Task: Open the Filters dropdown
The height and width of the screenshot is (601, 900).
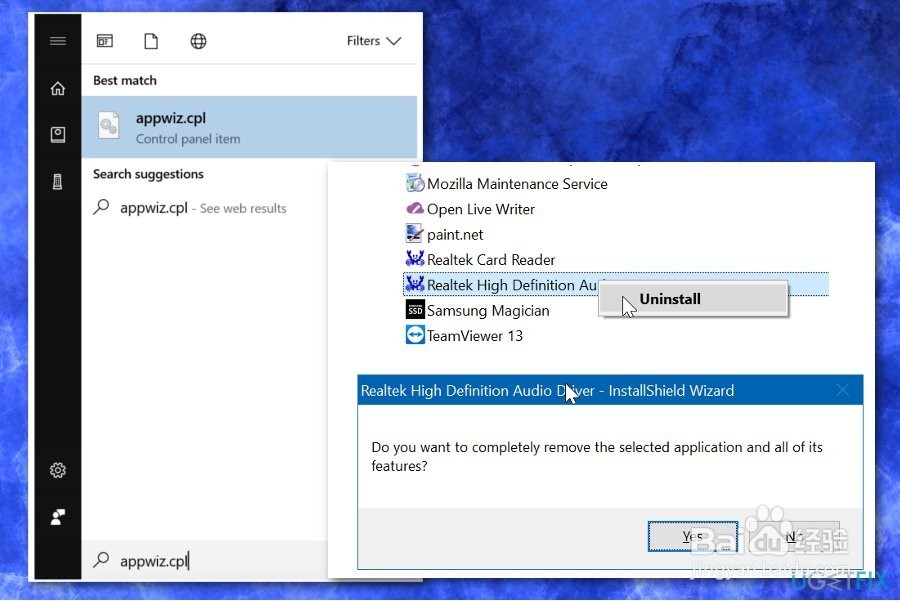Action: (x=373, y=41)
